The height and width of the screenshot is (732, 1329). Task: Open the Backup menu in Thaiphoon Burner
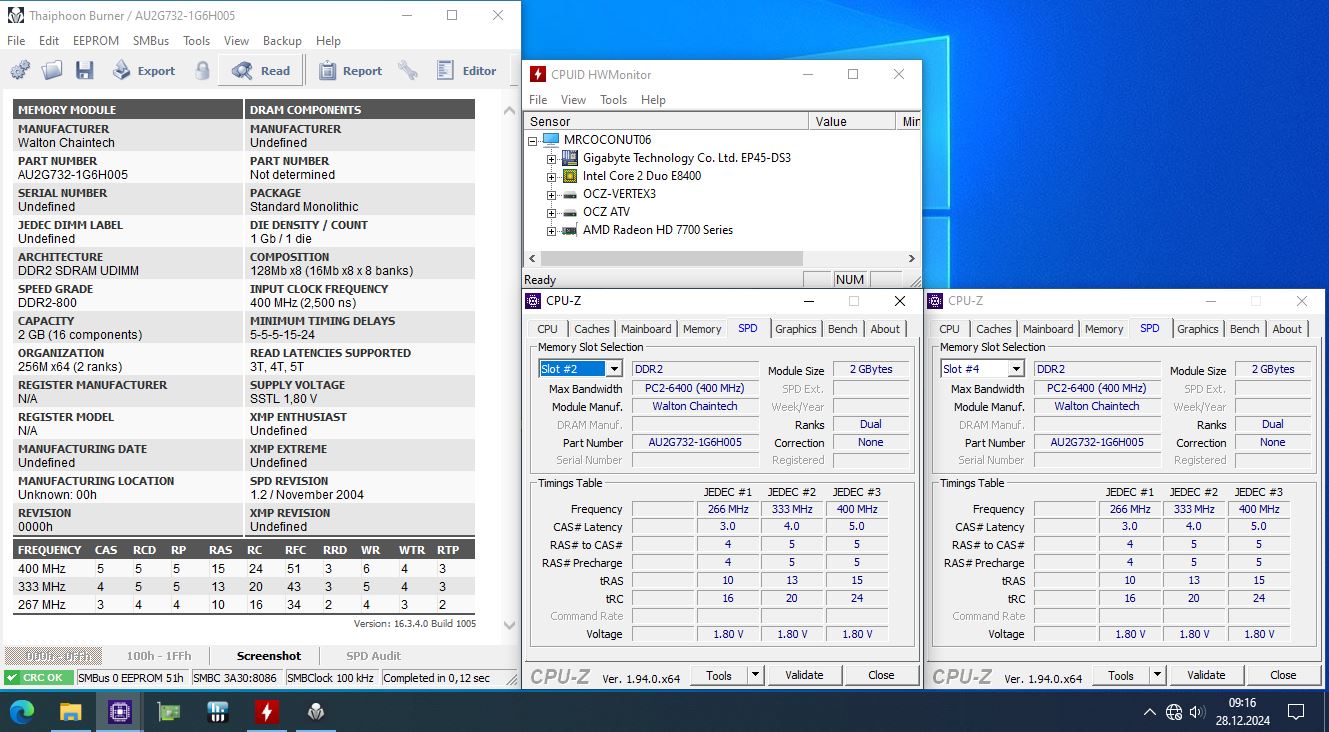(282, 41)
